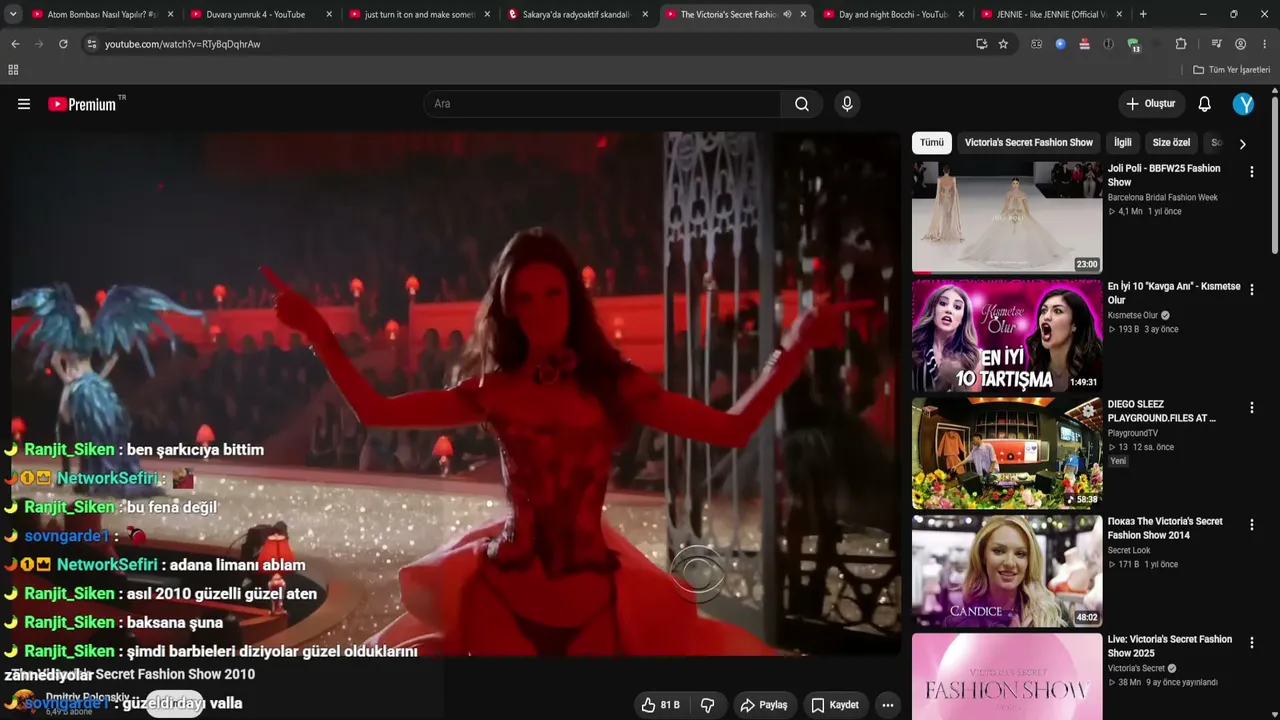Open Live: Victoria's Secret Fashion Show 2025 title
The image size is (1280, 720).
[1170, 646]
